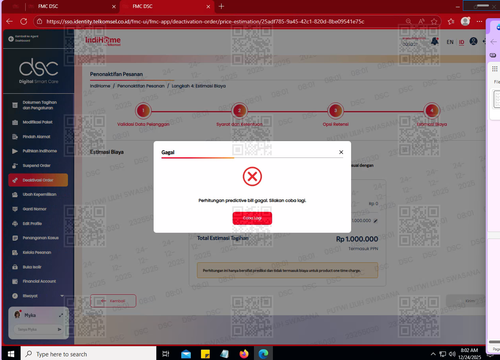500x360 pixels.
Task: Click the Kembali back button
Action: point(113,301)
